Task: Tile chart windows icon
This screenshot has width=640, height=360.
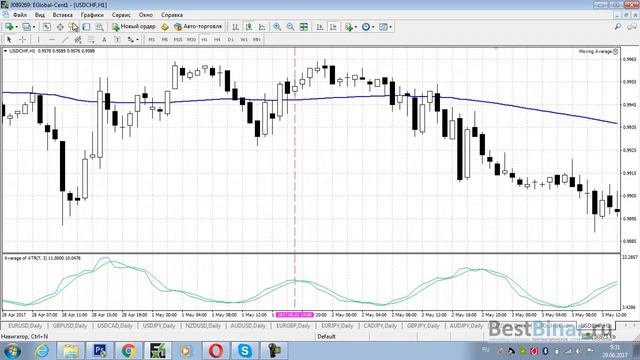Action: pyautogui.click(x=304, y=27)
